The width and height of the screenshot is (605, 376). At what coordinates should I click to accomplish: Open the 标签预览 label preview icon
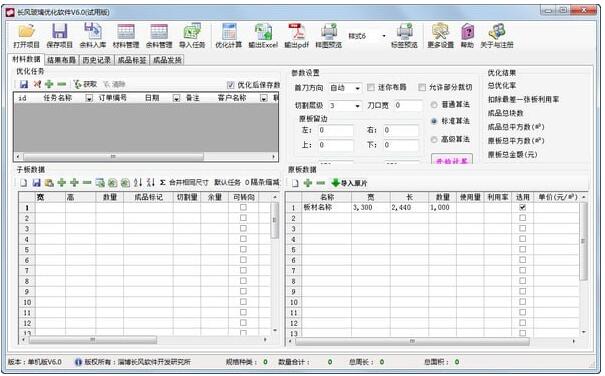(404, 31)
